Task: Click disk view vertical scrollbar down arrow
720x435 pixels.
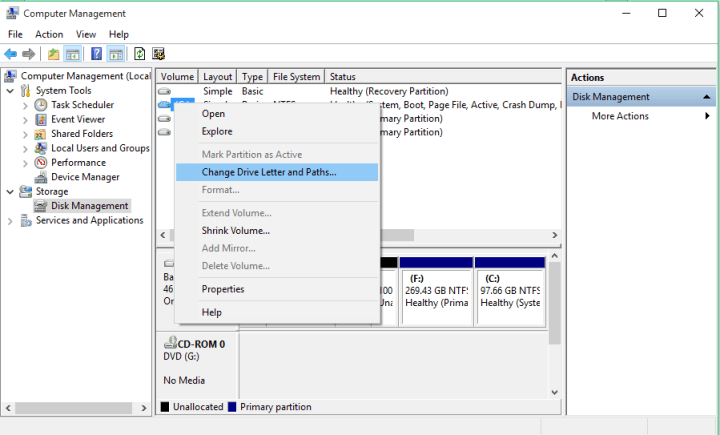Action: click(554, 393)
